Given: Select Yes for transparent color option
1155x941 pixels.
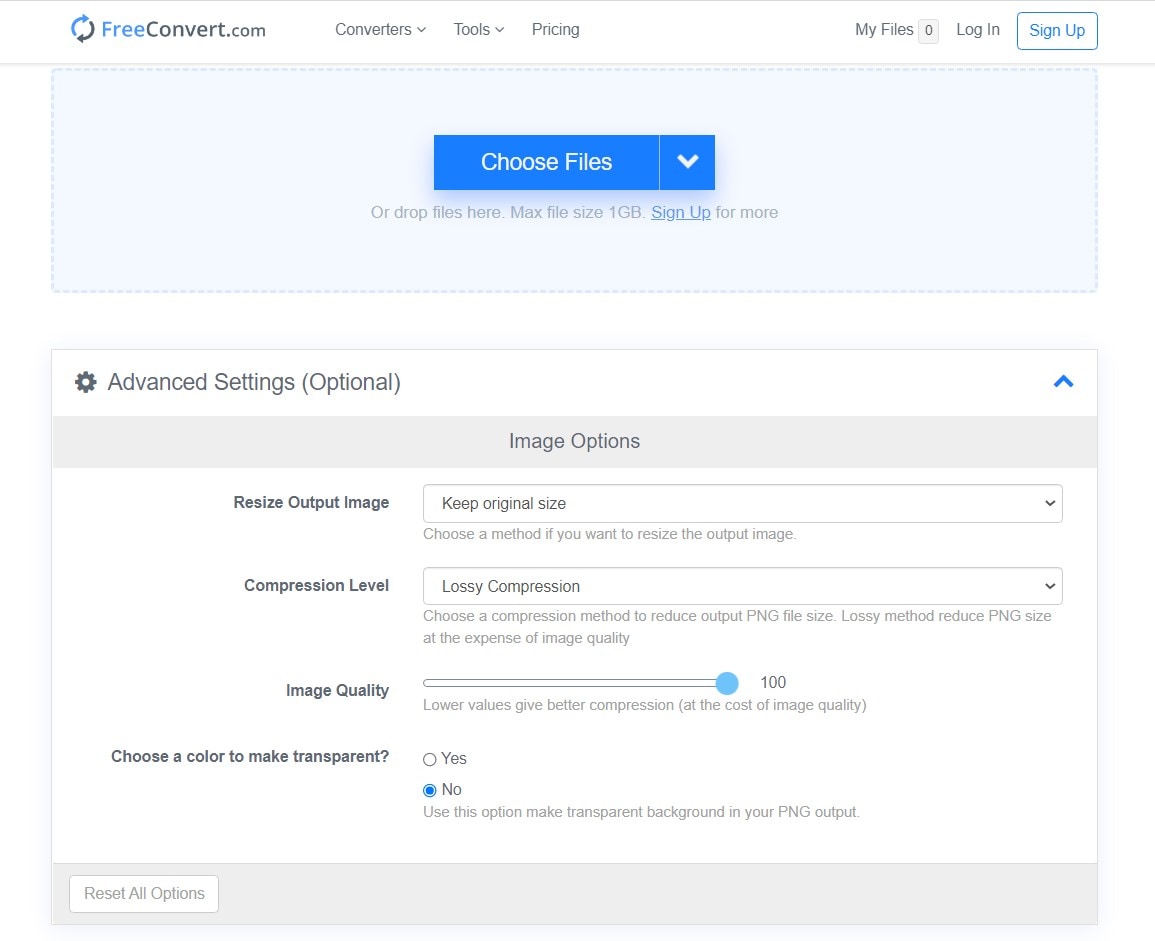Looking at the screenshot, I should pyautogui.click(x=430, y=759).
